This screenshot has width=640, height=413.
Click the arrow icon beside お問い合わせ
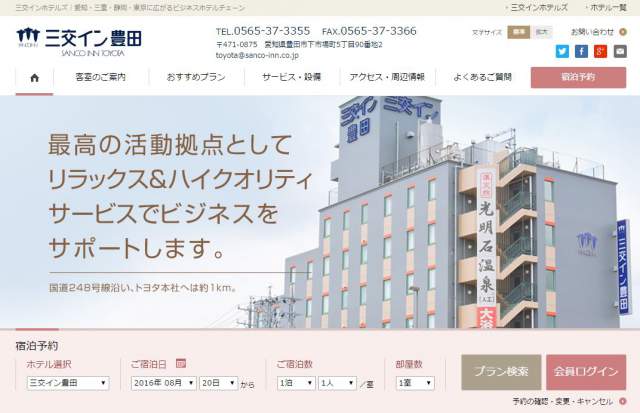(623, 32)
